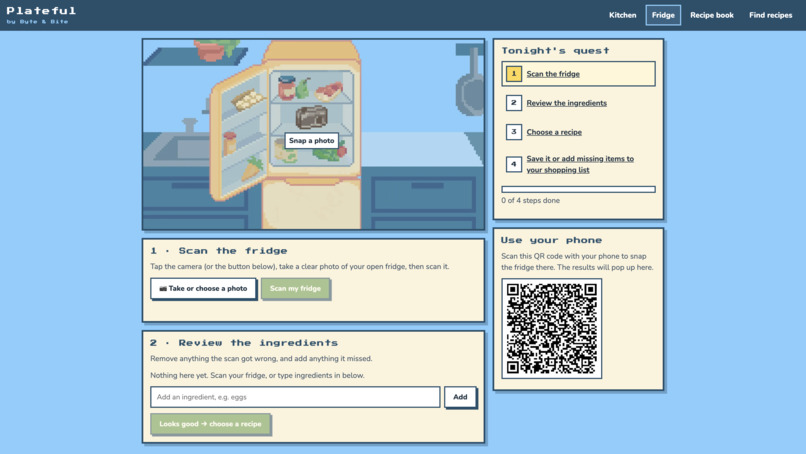The image size is (806, 454).
Task: Open Save it or add missing items step
Action: (x=580, y=164)
